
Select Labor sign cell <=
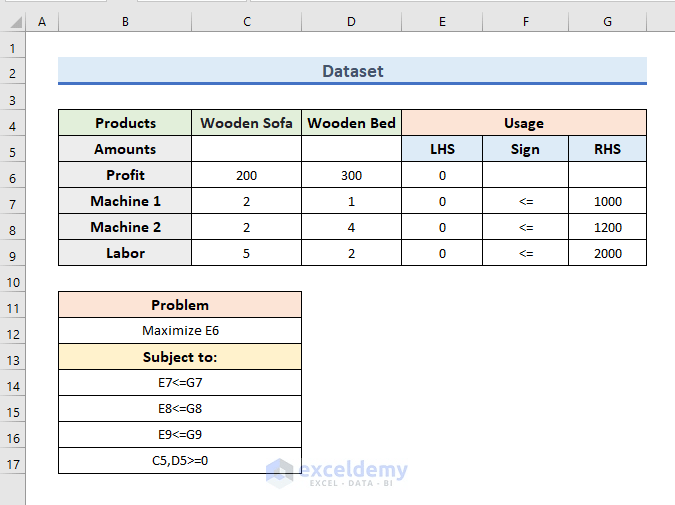[526, 253]
